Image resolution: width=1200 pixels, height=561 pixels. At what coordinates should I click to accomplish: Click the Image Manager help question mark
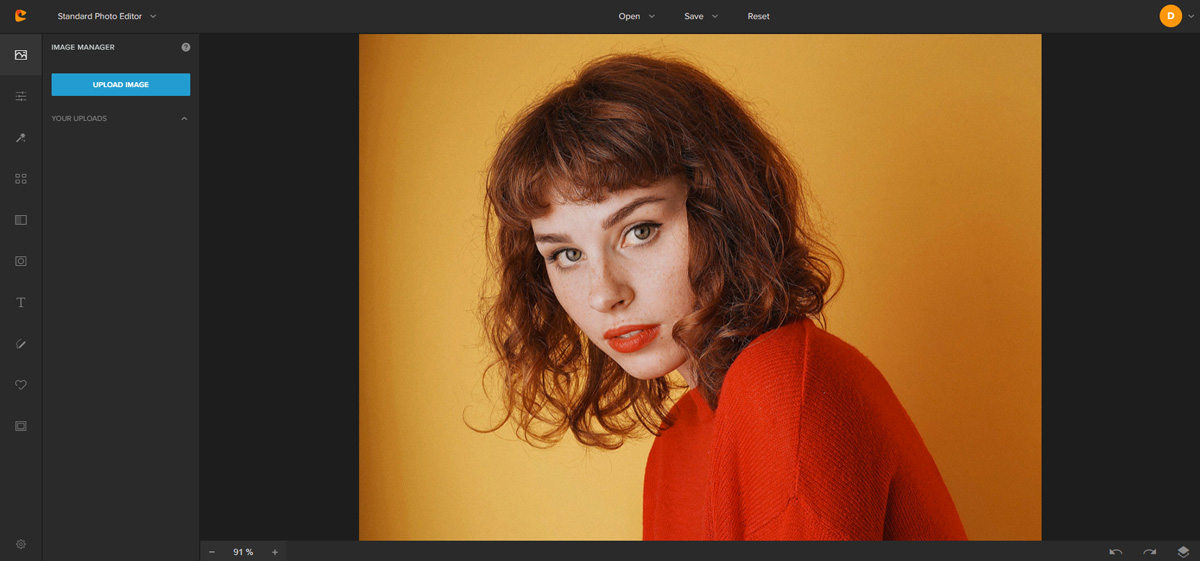(x=186, y=47)
